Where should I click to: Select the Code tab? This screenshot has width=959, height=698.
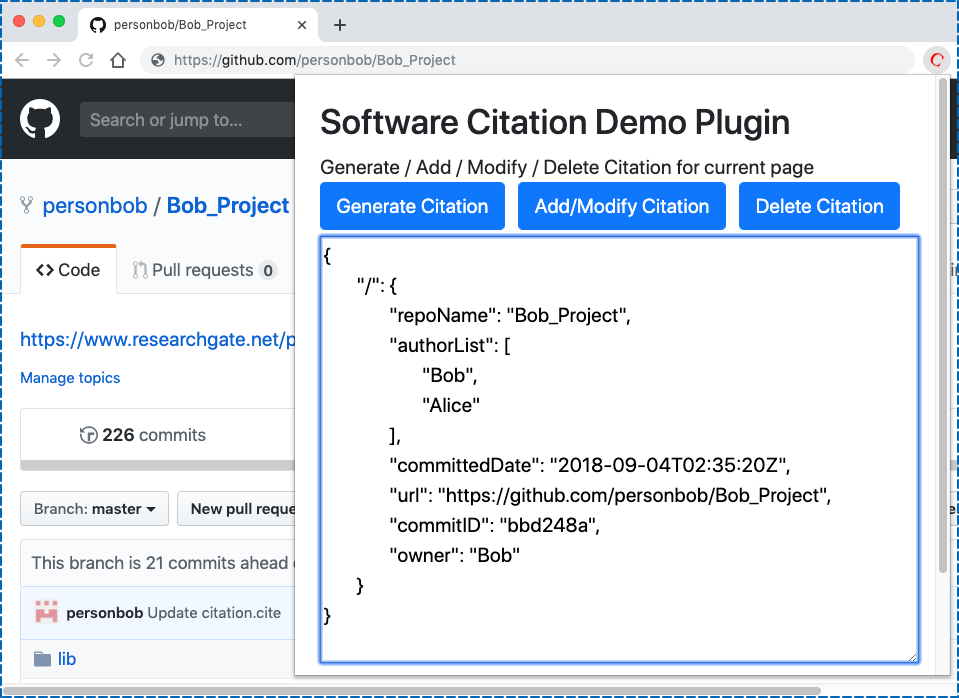point(68,270)
